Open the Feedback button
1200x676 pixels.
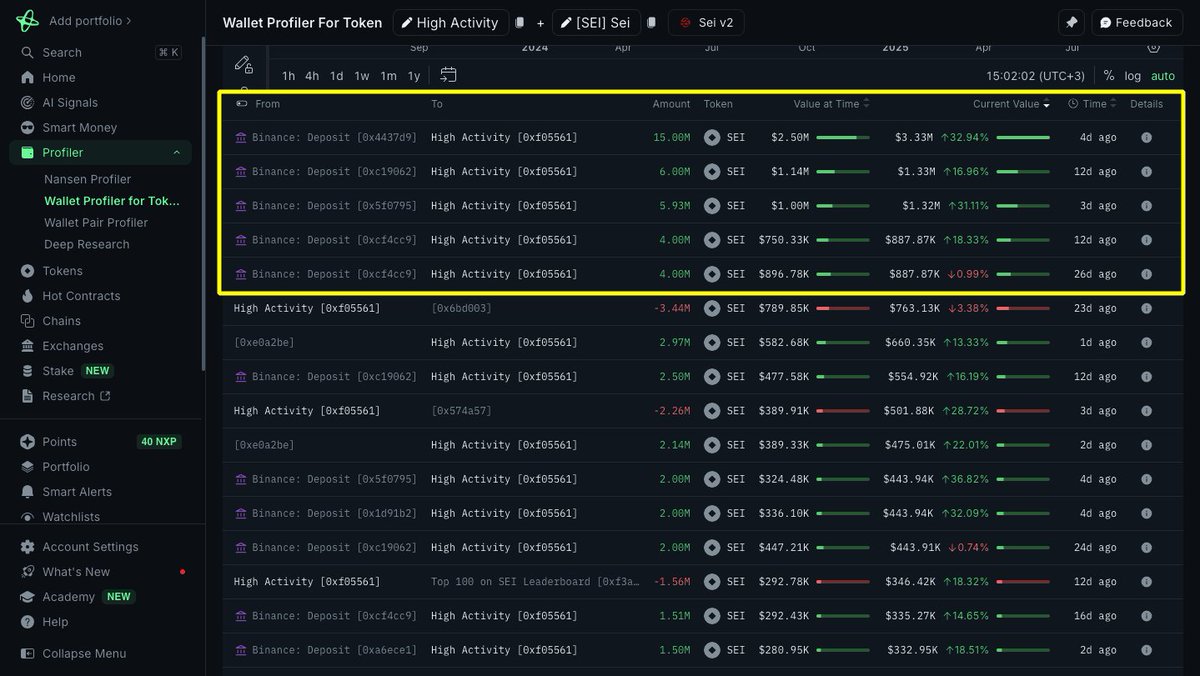1136,22
